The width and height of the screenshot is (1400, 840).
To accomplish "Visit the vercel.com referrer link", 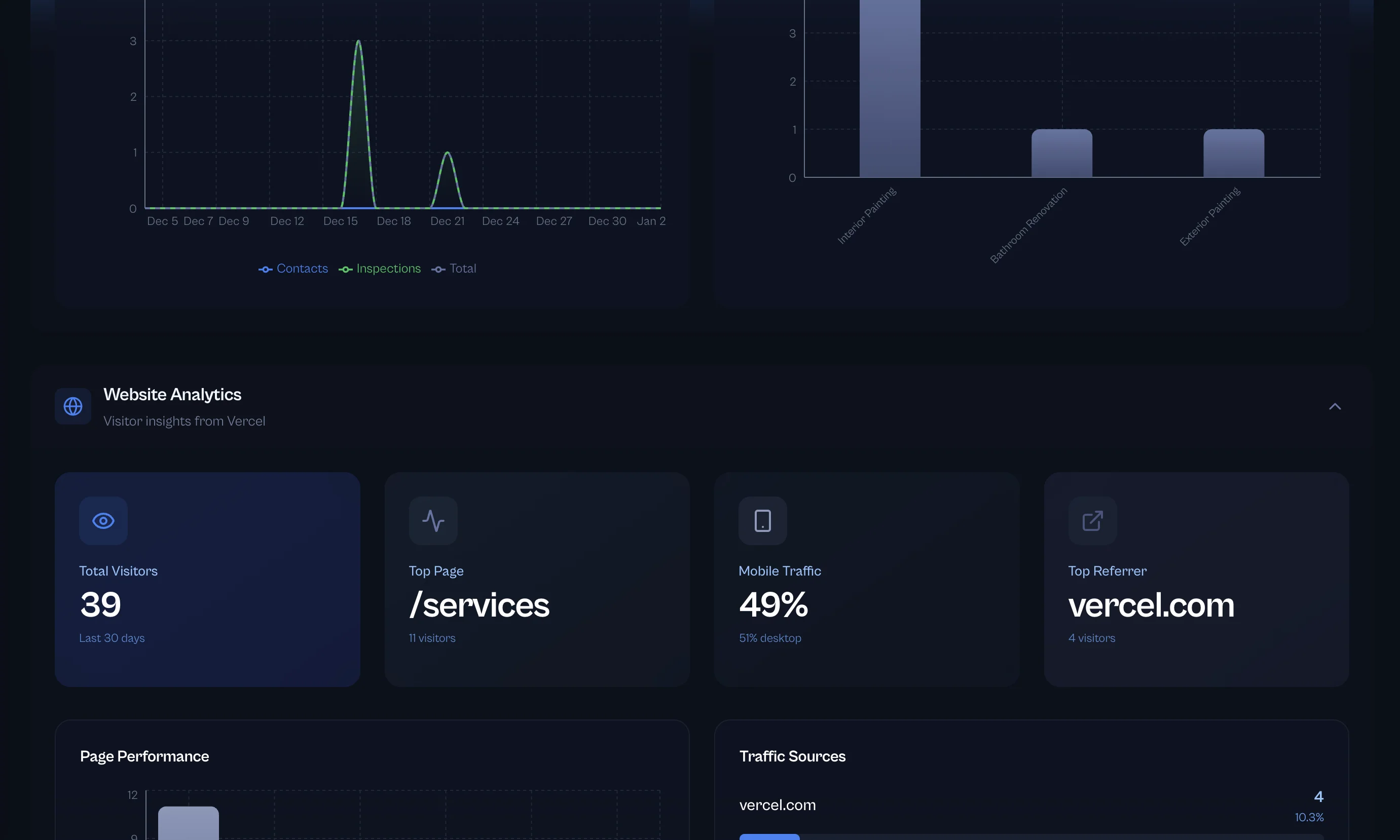I will tap(1151, 604).
